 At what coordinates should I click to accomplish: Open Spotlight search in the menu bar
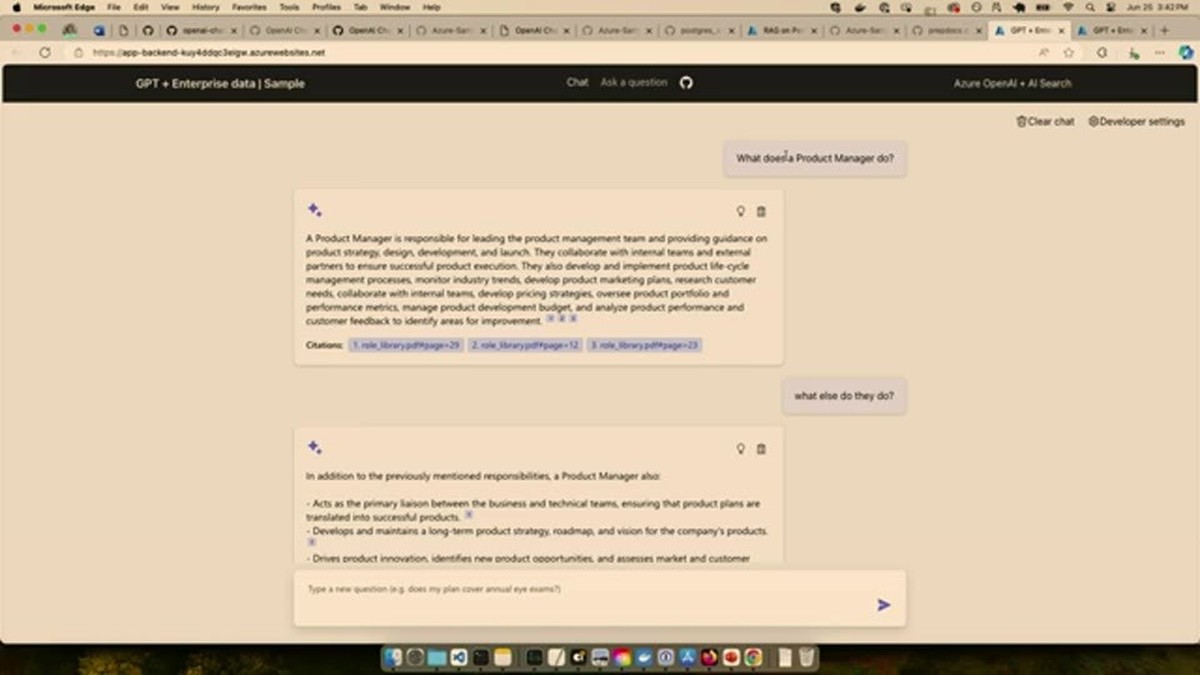coord(1090,7)
